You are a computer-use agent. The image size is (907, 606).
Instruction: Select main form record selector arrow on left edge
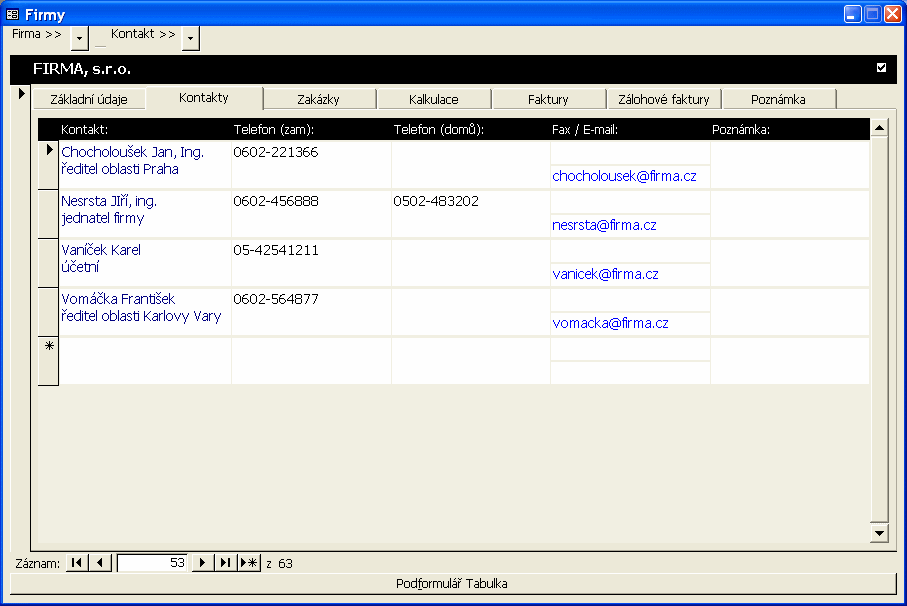click(x=21, y=94)
